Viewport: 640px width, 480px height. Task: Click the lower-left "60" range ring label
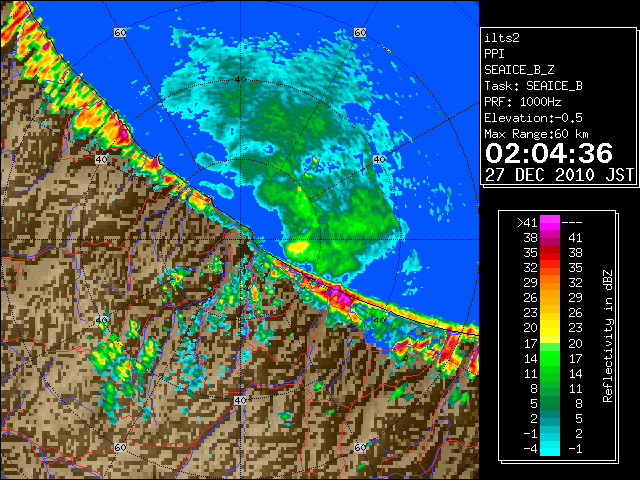tap(120, 448)
